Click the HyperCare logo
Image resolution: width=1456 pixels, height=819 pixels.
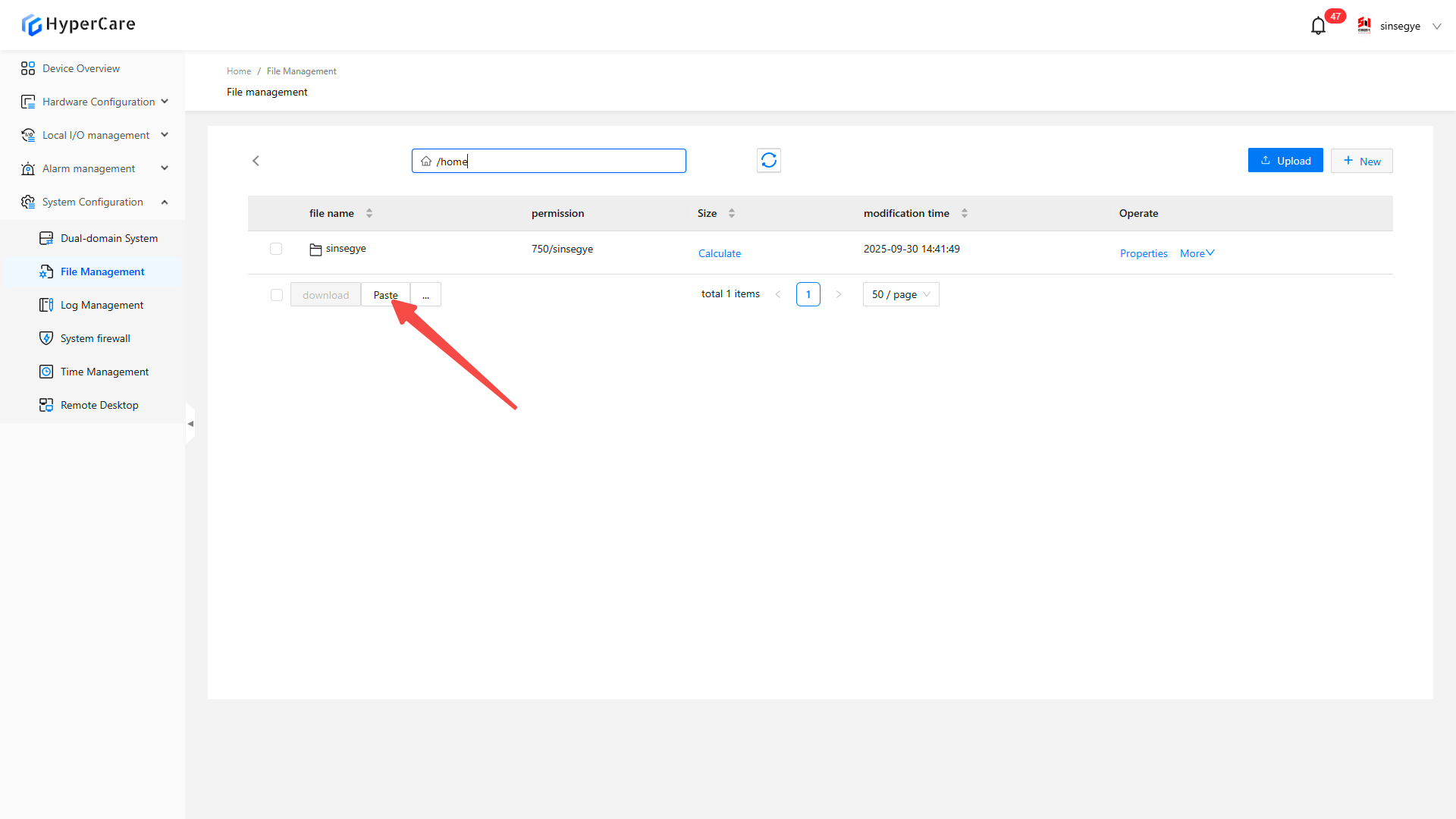click(x=78, y=24)
